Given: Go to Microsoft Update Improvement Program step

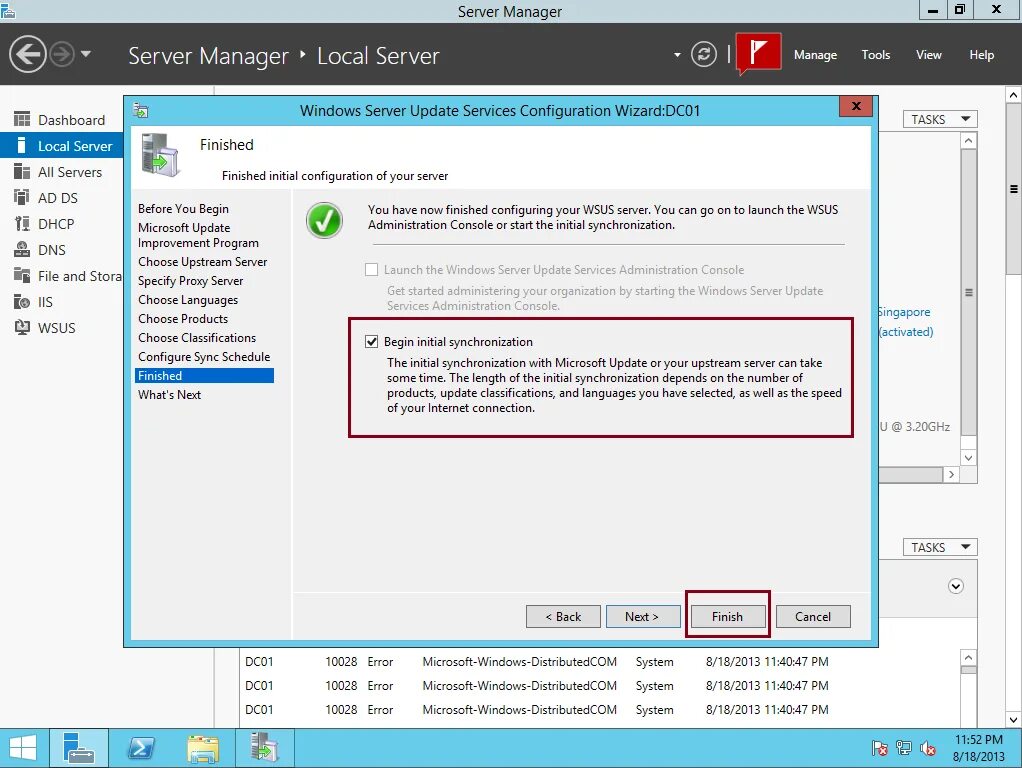Looking at the screenshot, I should 198,235.
